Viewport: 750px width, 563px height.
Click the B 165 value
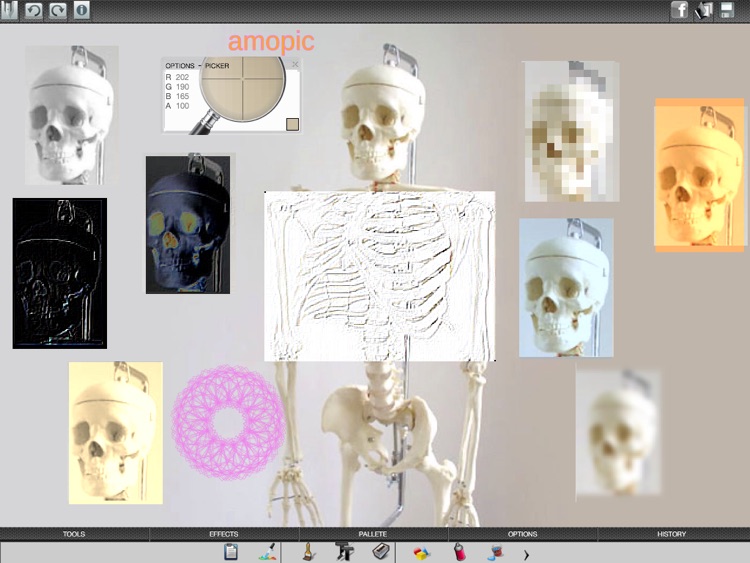coord(177,96)
